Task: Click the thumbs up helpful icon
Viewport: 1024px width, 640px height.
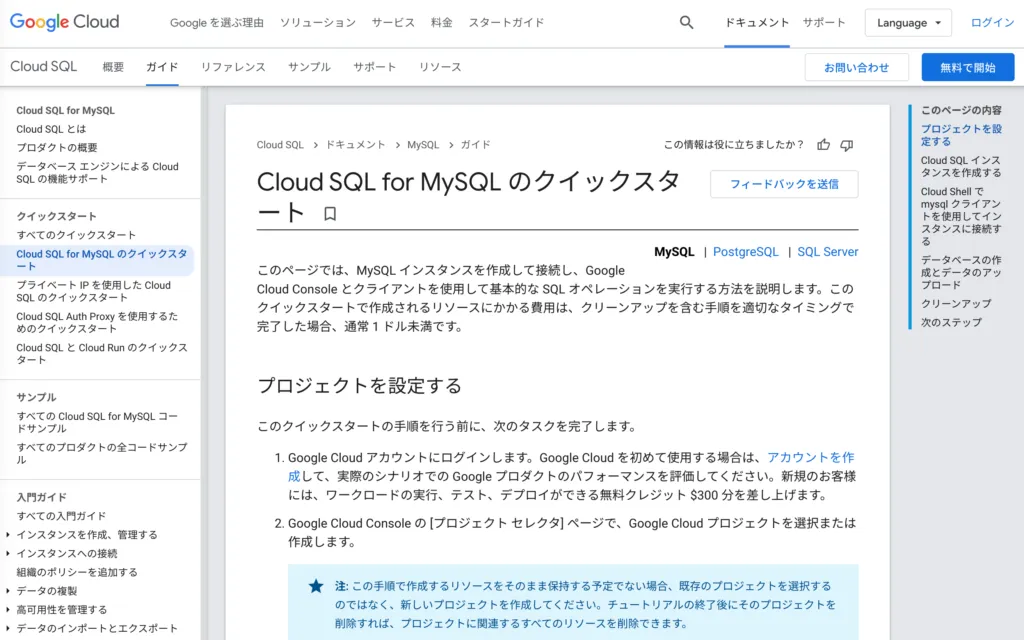Action: tap(824, 145)
